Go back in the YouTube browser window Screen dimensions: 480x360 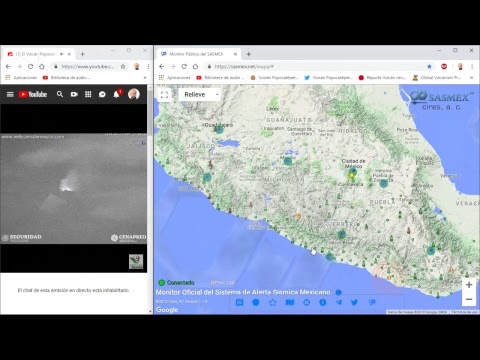[x=8, y=67]
